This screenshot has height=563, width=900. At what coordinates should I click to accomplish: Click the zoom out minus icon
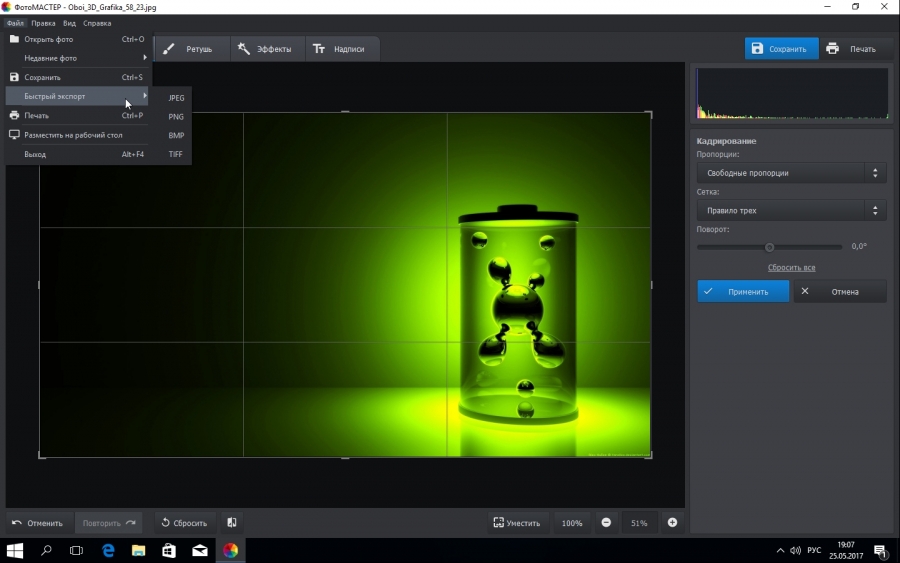(x=606, y=522)
